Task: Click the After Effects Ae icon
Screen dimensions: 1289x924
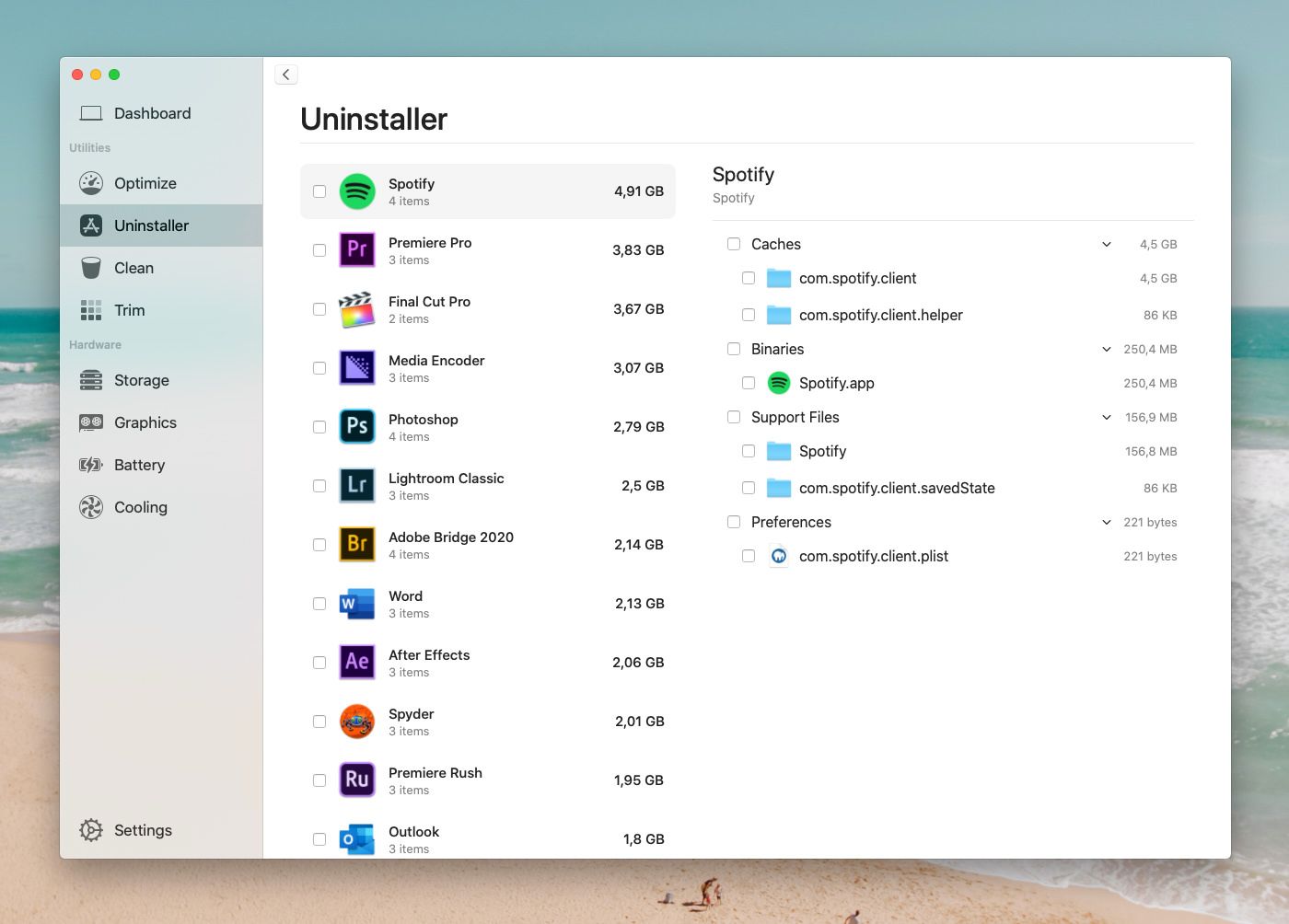Action: (x=357, y=663)
